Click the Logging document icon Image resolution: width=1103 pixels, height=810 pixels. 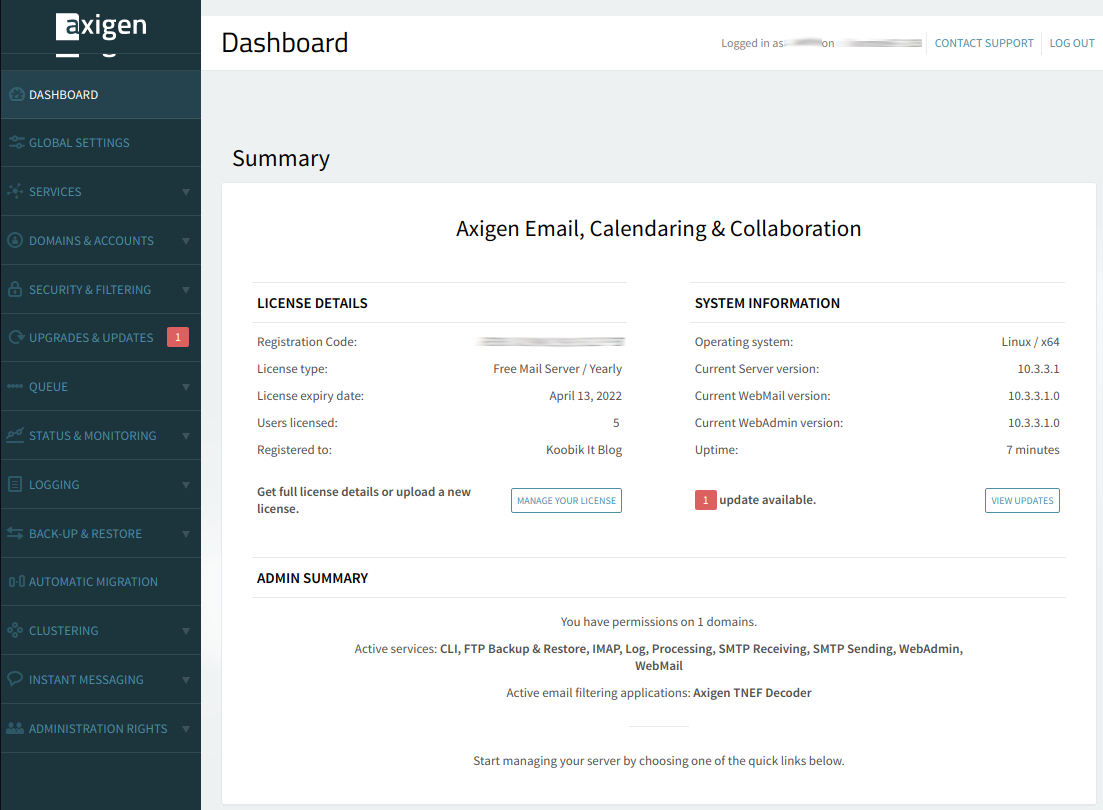click(15, 484)
